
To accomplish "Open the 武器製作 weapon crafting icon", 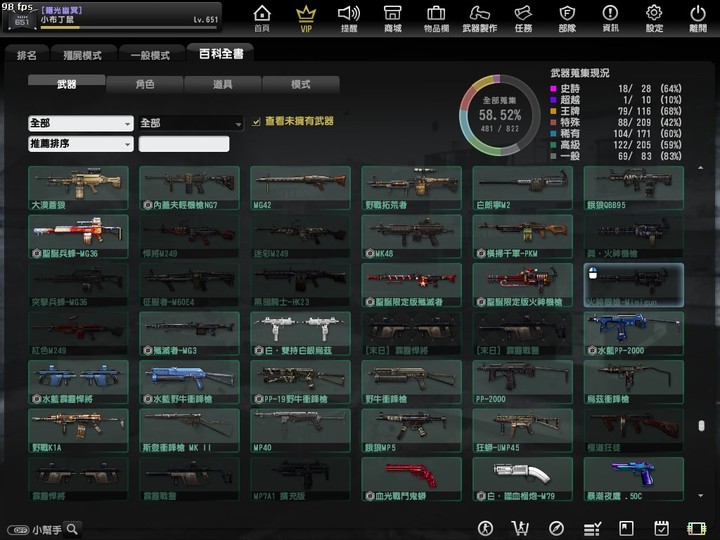I will click(479, 18).
